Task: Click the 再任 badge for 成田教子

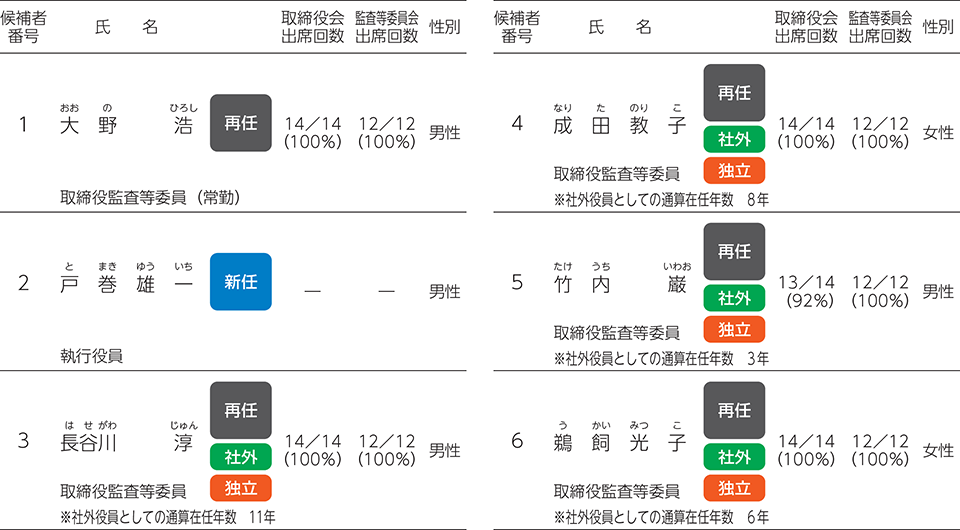Action: click(734, 92)
